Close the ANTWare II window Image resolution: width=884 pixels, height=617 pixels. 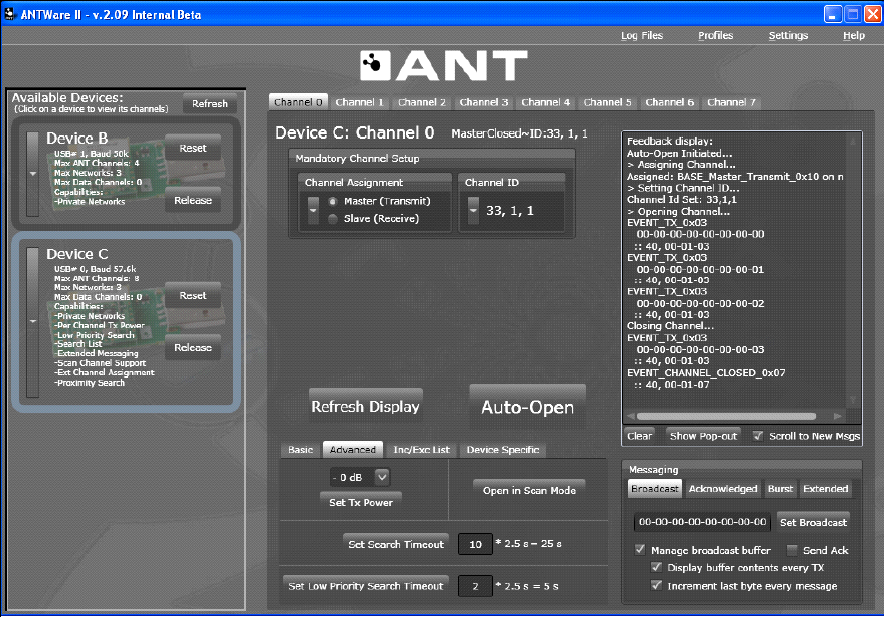coord(873,14)
